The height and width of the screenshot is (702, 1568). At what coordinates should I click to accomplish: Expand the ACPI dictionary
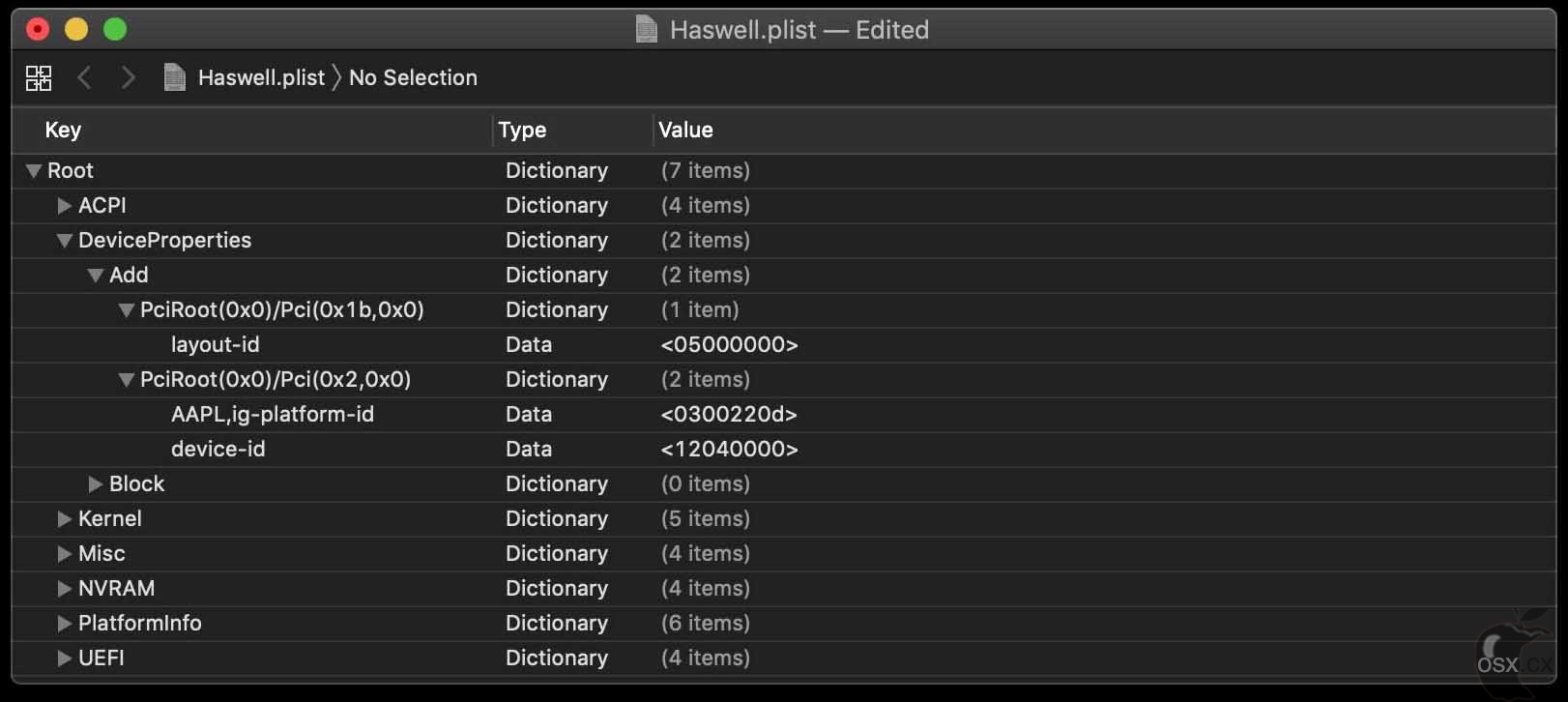[x=65, y=206]
